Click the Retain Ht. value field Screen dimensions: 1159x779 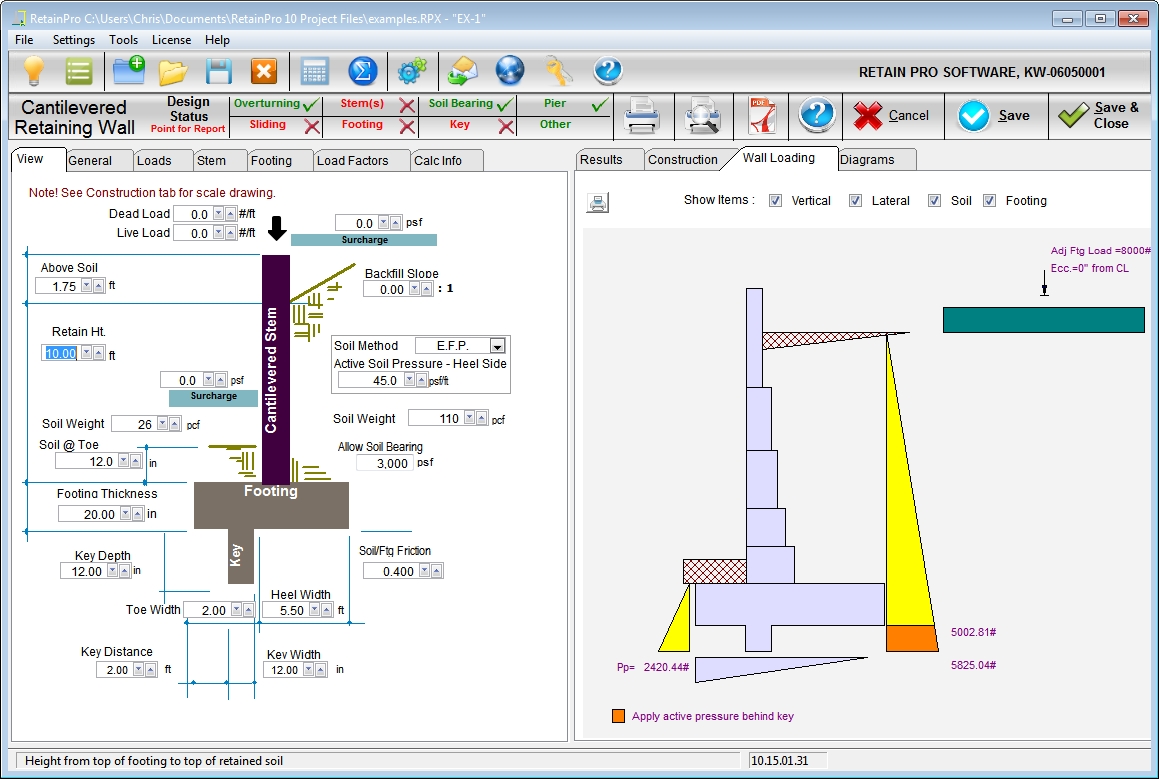61,353
